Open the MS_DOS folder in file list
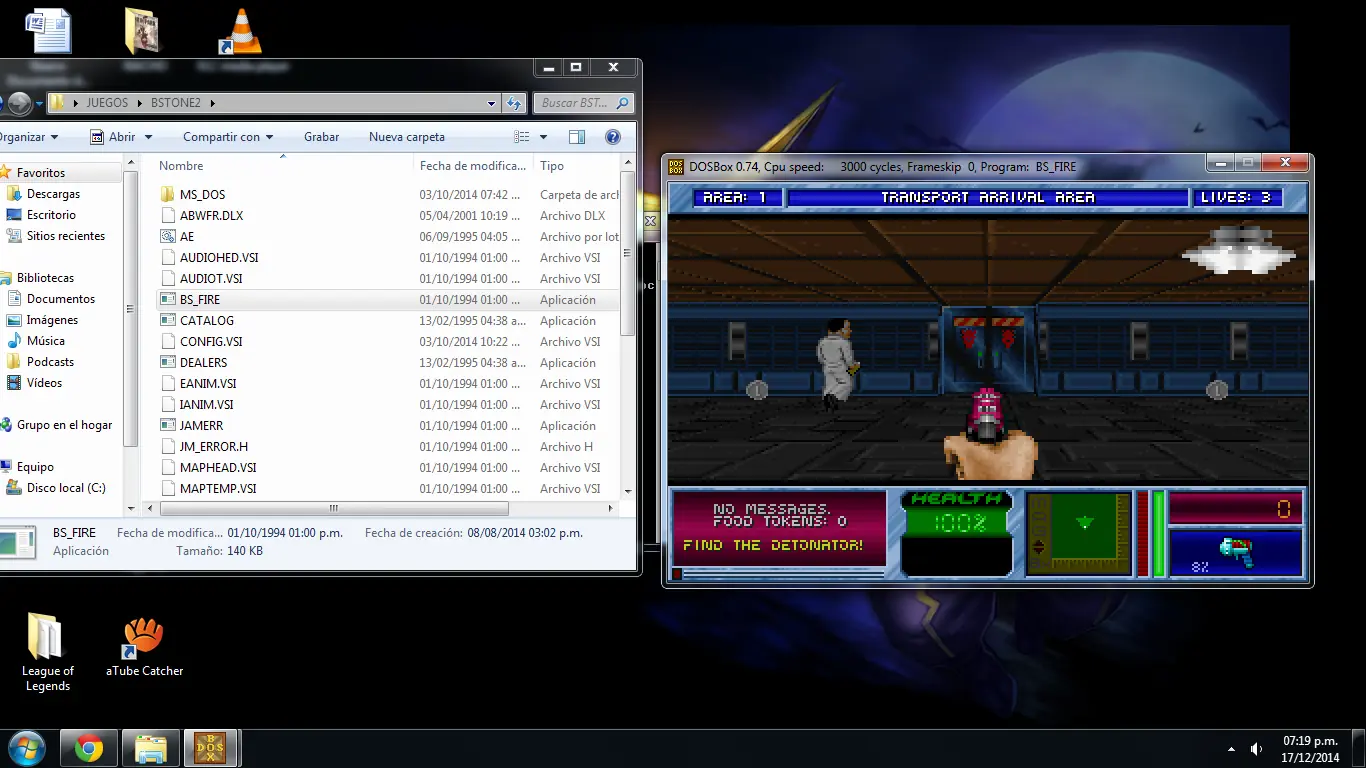The image size is (1366, 768). (202, 195)
